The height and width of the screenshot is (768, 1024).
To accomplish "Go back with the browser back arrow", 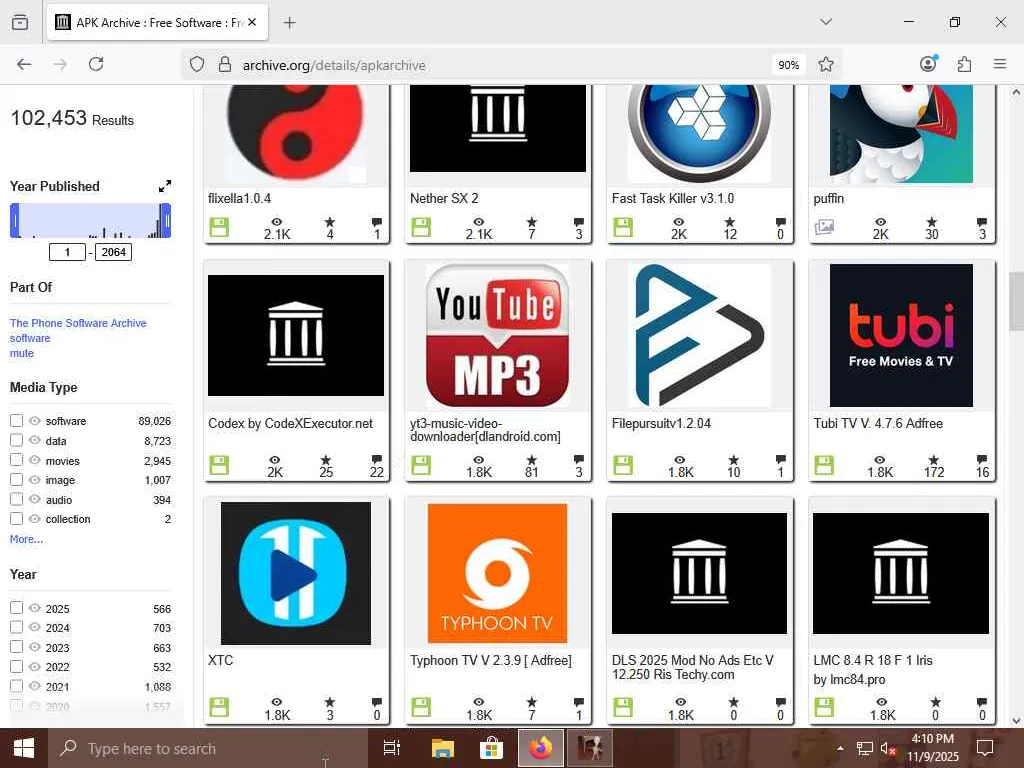I will coord(24,64).
